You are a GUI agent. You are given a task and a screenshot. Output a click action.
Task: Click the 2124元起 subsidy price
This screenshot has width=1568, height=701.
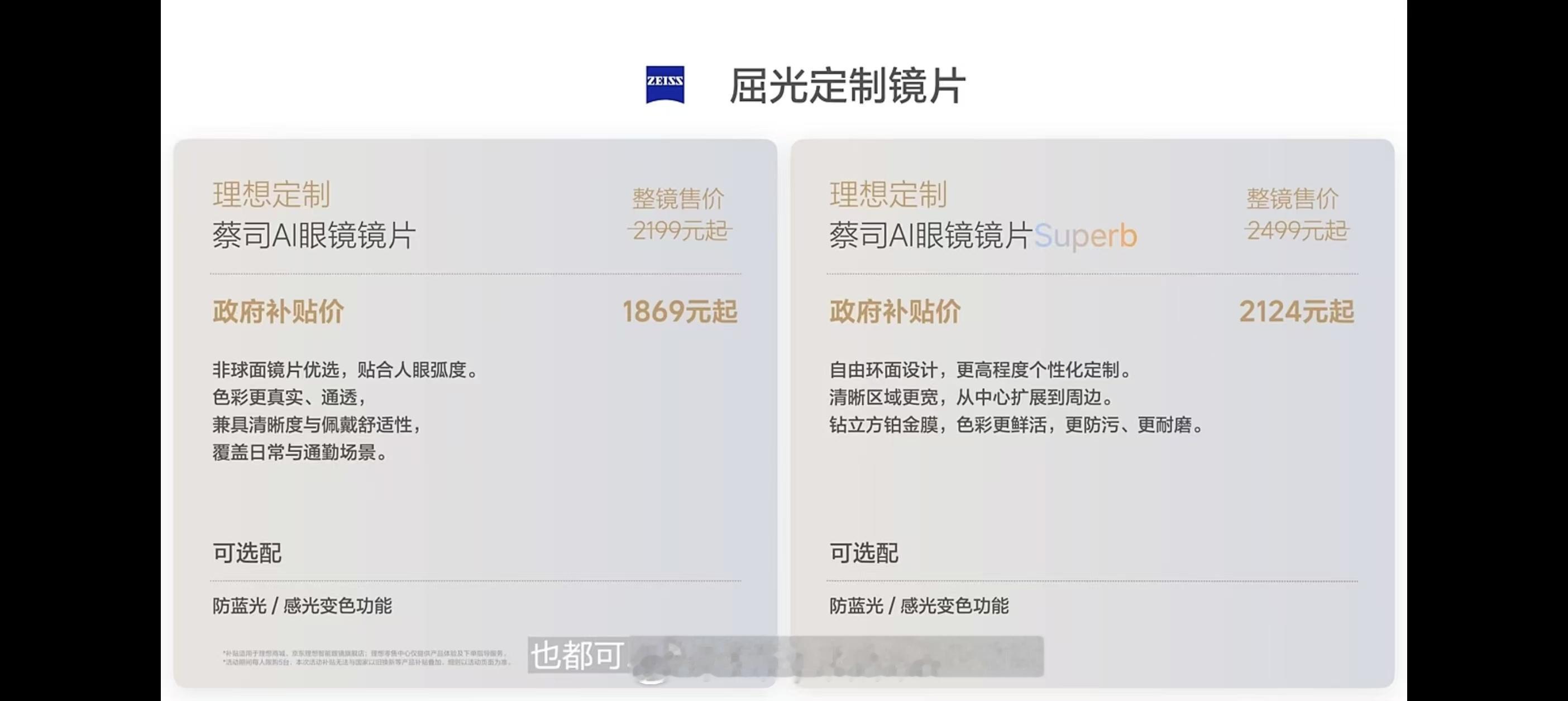click(x=1297, y=311)
